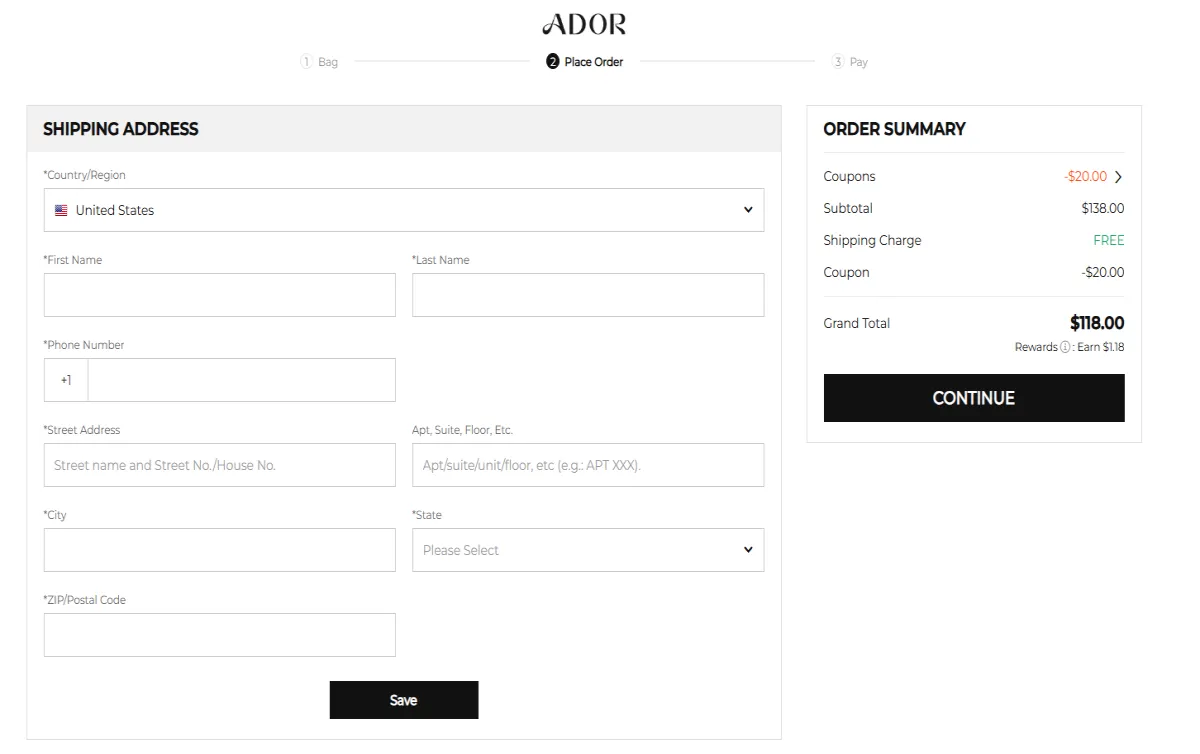Open the State selection dropdown
This screenshot has width=1200, height=754.
click(588, 550)
